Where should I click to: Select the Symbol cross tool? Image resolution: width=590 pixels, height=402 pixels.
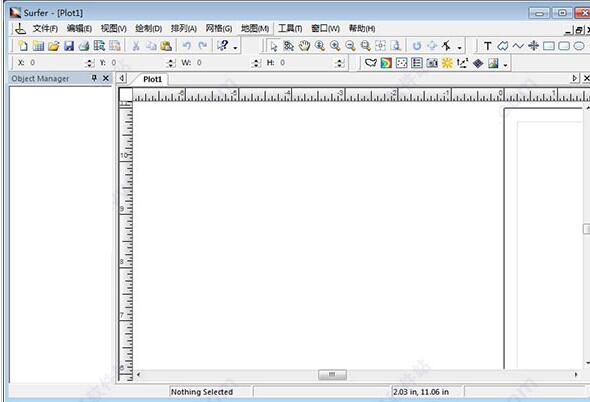(x=533, y=46)
